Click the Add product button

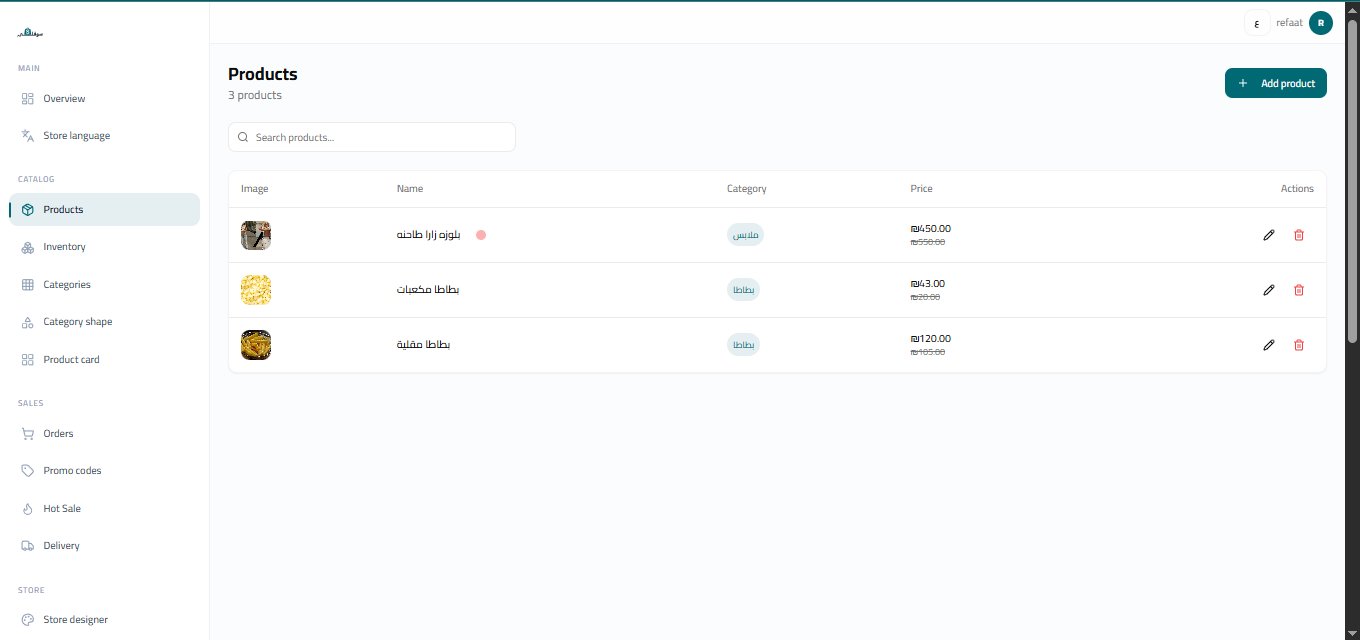1276,83
